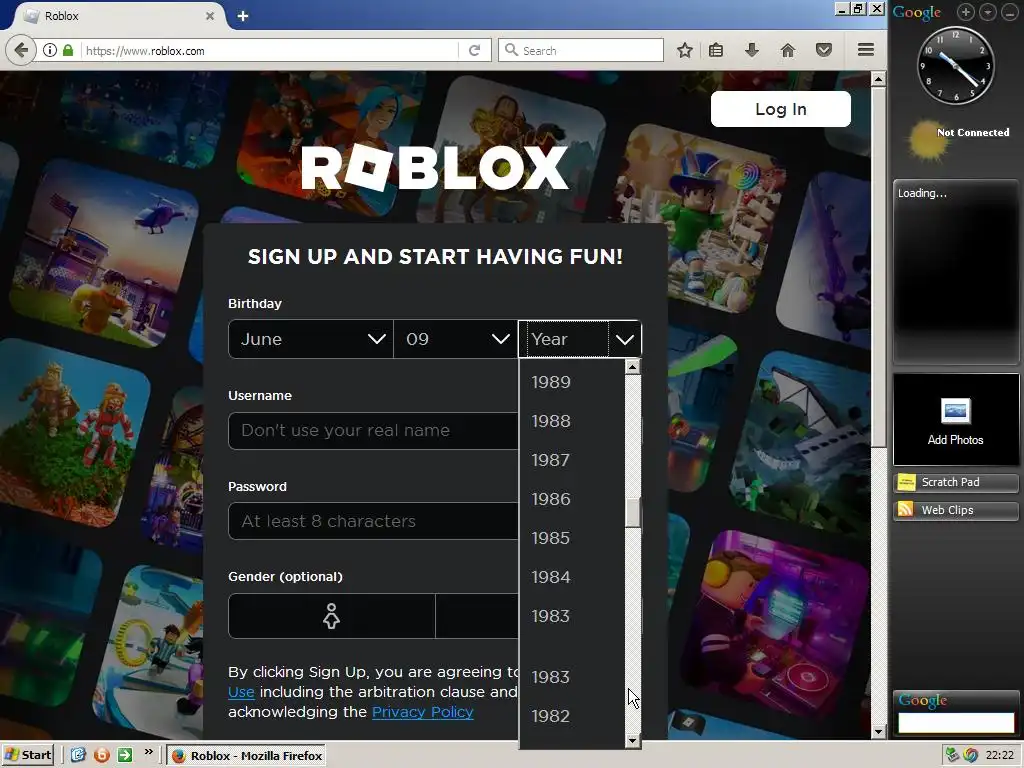
Task: Close the Roblox tab
Action: click(210, 16)
